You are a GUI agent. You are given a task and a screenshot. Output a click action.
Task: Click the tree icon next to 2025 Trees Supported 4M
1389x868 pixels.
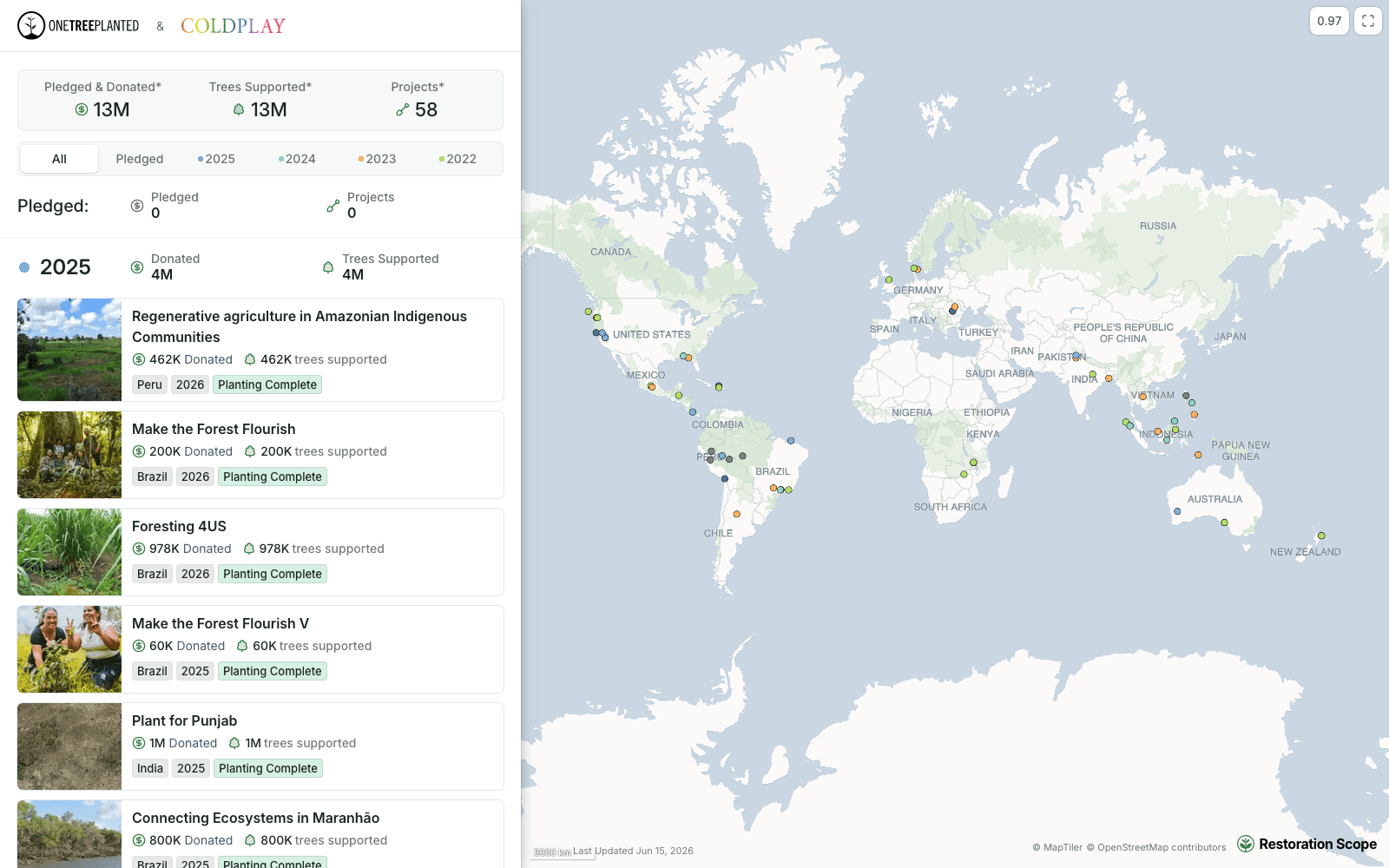point(328,267)
